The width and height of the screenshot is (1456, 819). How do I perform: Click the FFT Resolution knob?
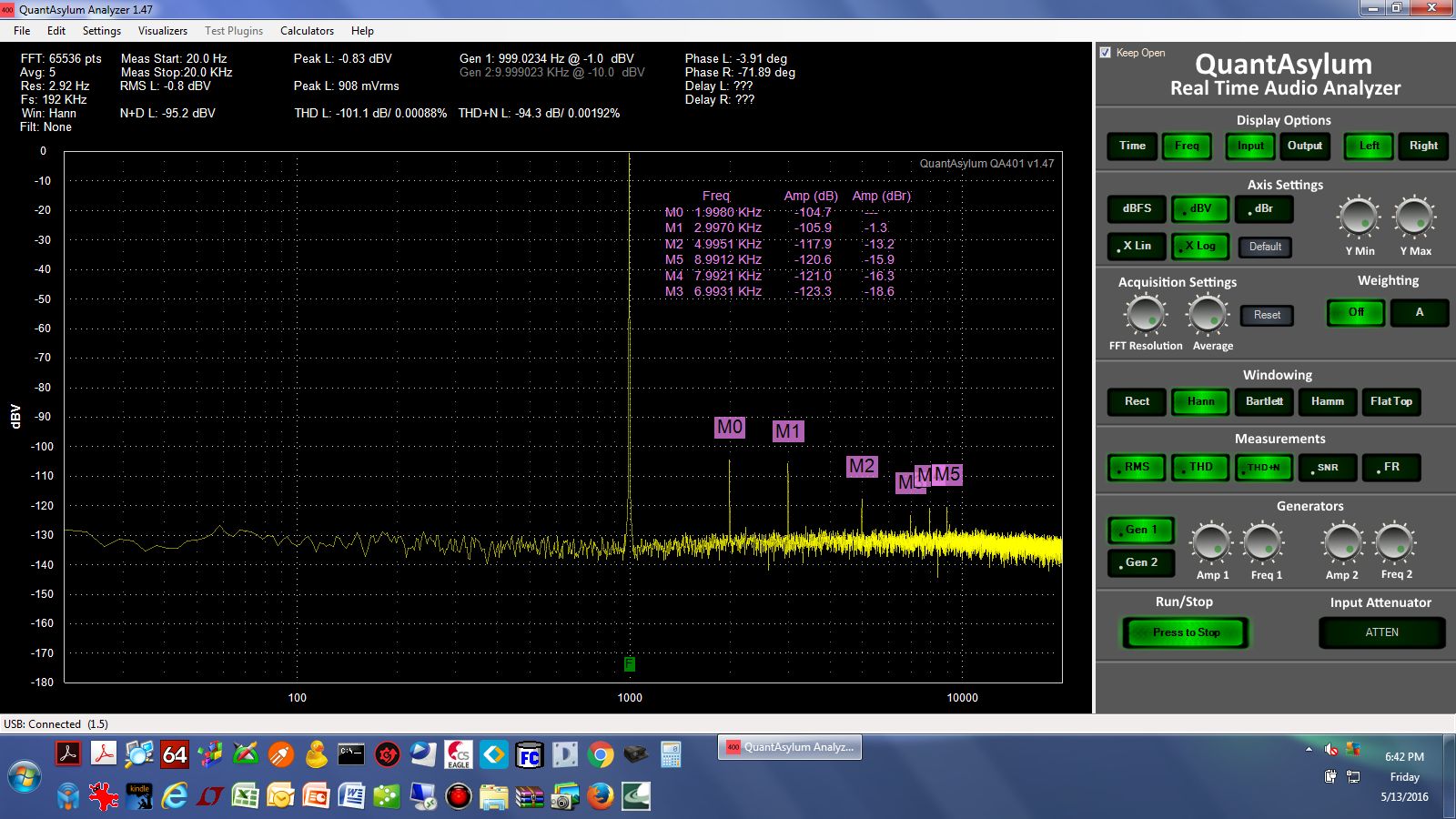pyautogui.click(x=1146, y=316)
